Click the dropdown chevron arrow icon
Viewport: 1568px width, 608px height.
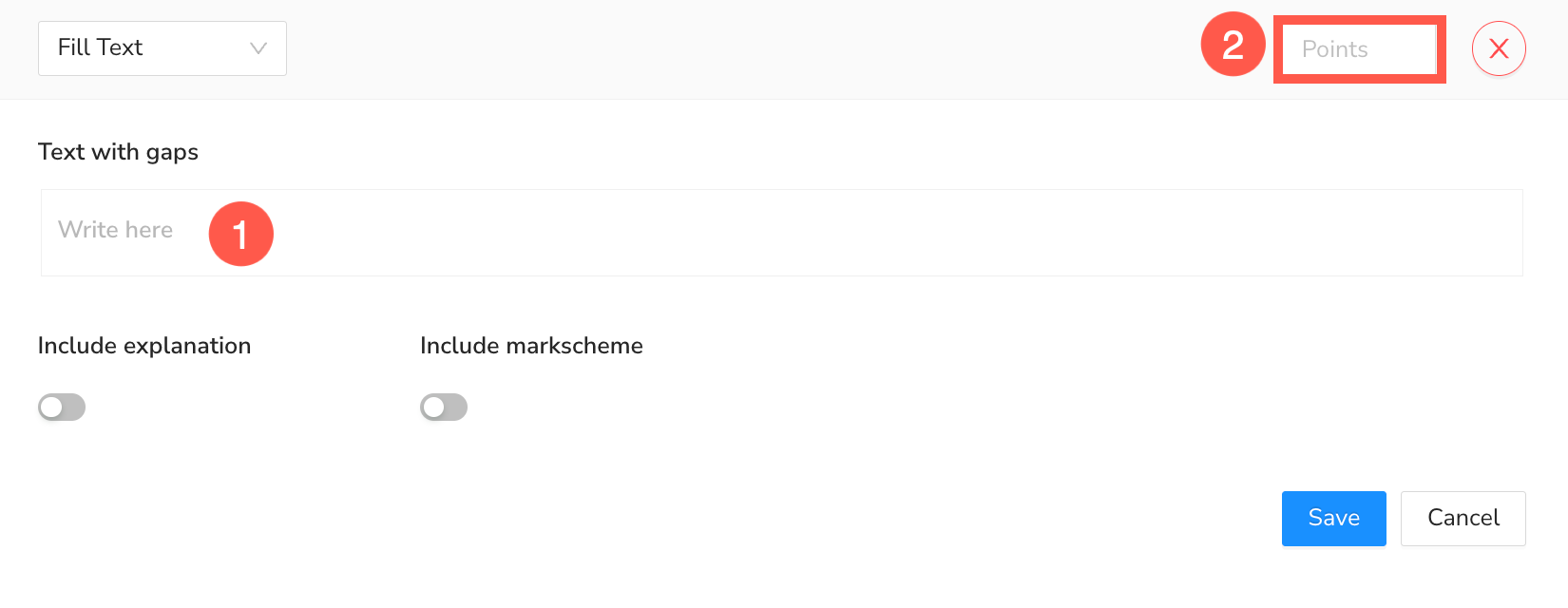(x=258, y=48)
